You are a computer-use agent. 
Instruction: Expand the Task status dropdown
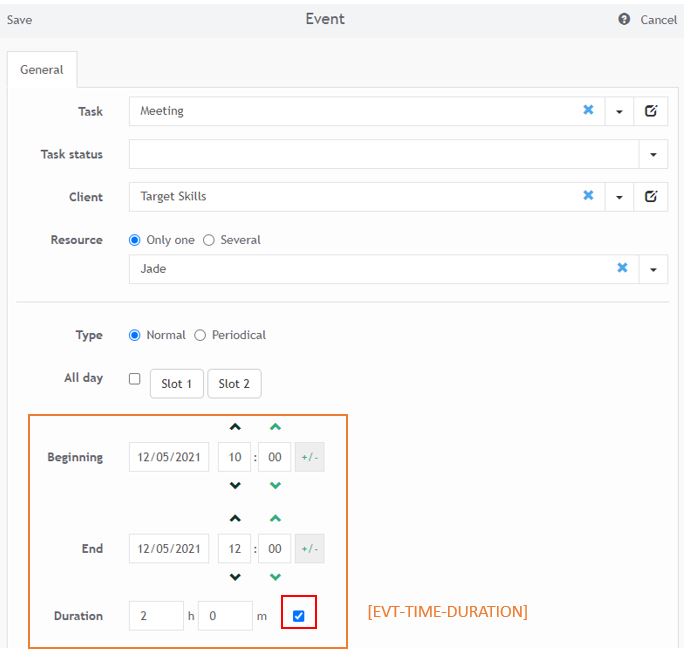[653, 155]
